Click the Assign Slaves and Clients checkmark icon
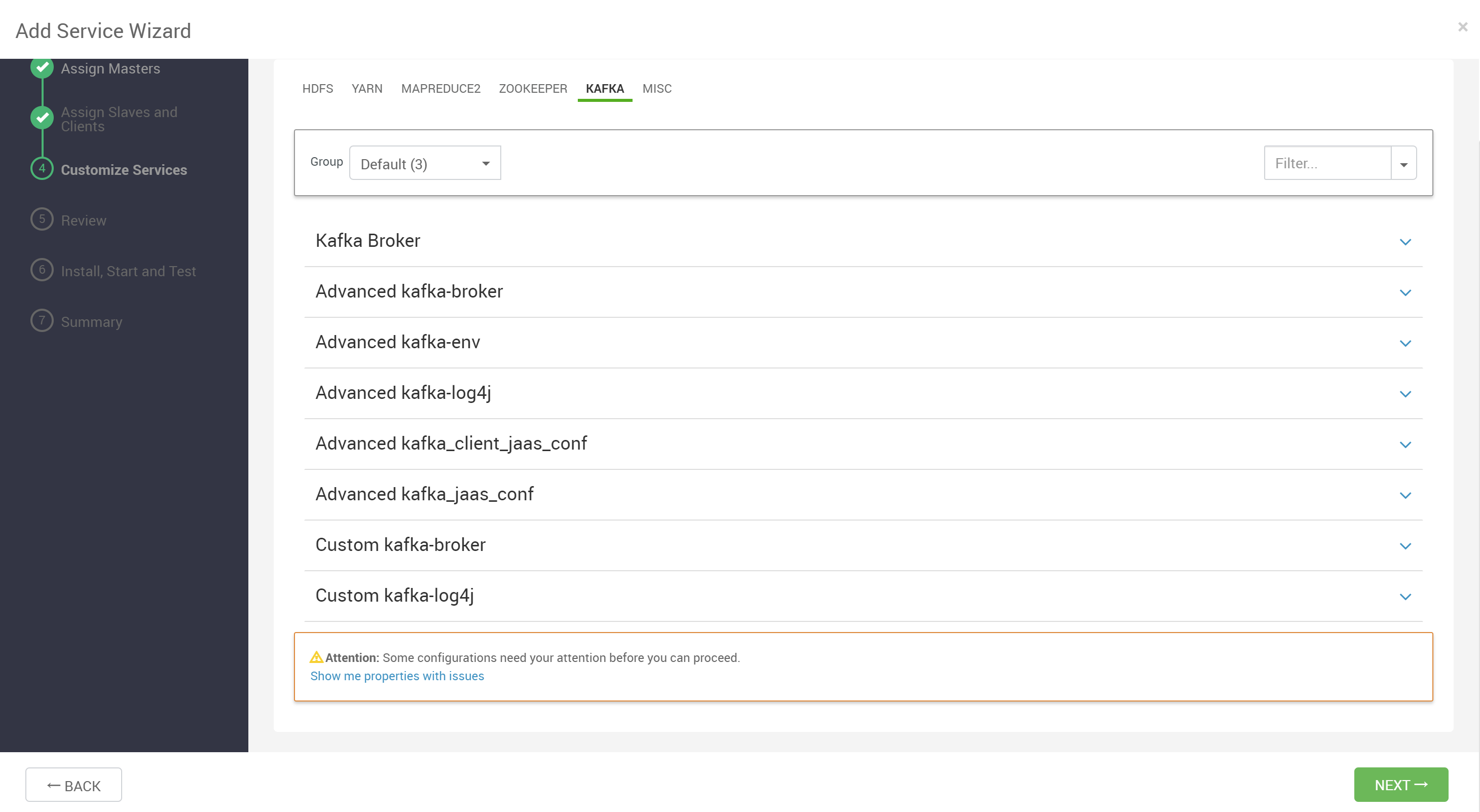Screen dimensions: 1480x812 coord(42,118)
